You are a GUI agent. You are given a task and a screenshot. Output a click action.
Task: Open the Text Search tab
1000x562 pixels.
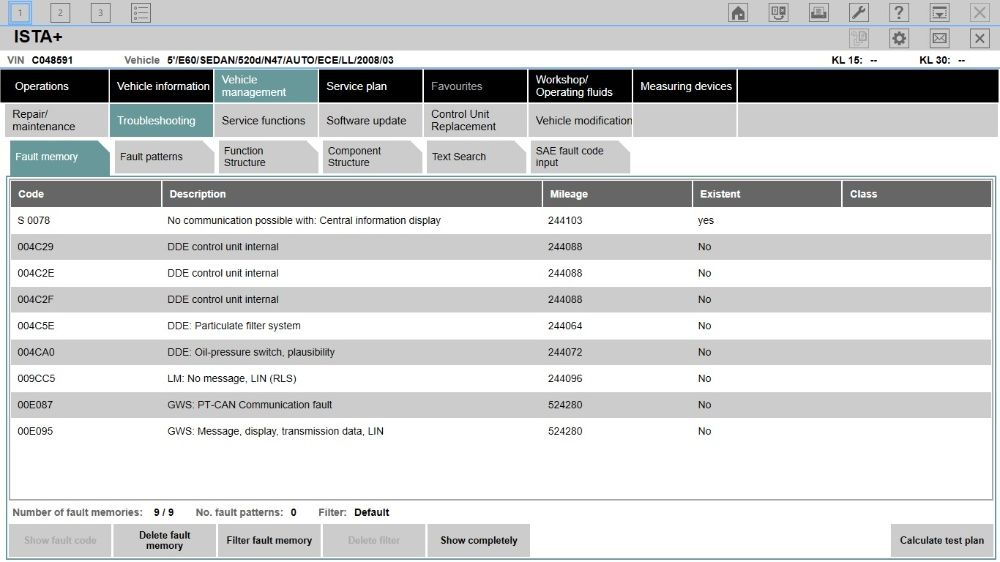pyautogui.click(x=459, y=157)
